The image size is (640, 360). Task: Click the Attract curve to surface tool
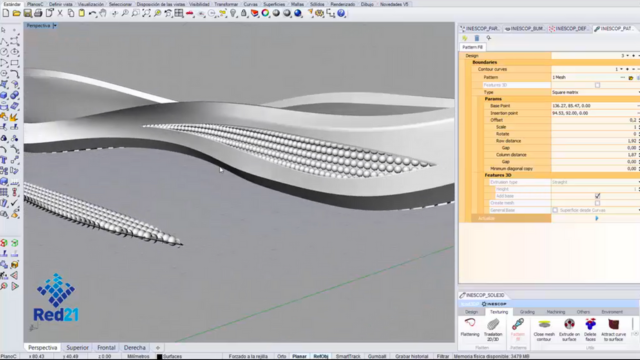(x=613, y=330)
